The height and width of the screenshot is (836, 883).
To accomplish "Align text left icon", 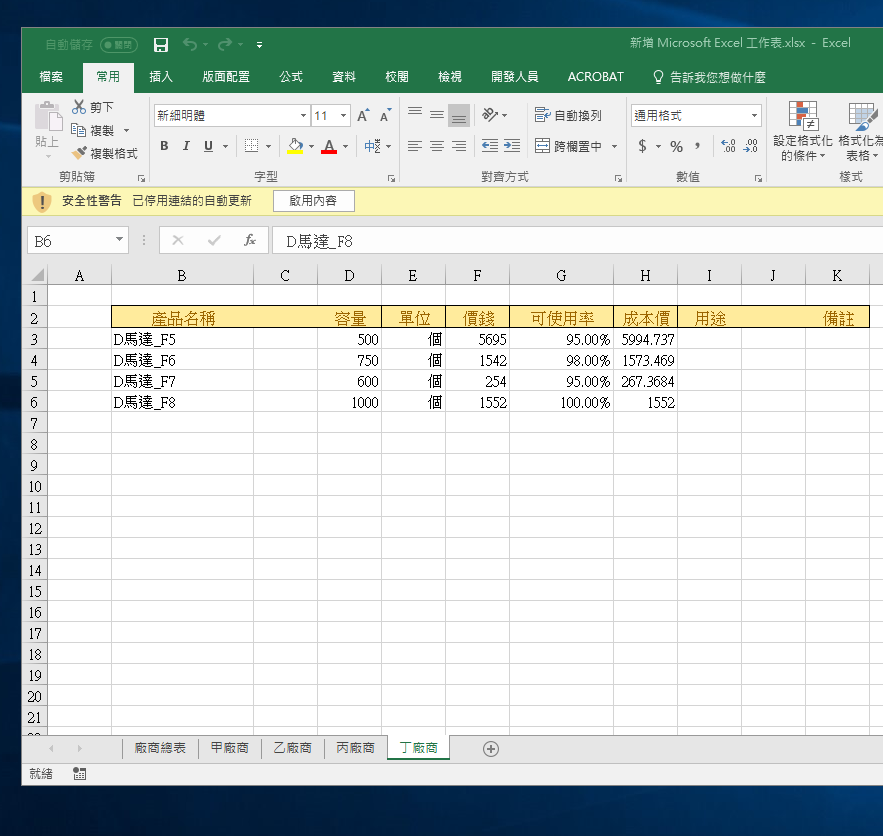I will pyautogui.click(x=415, y=146).
